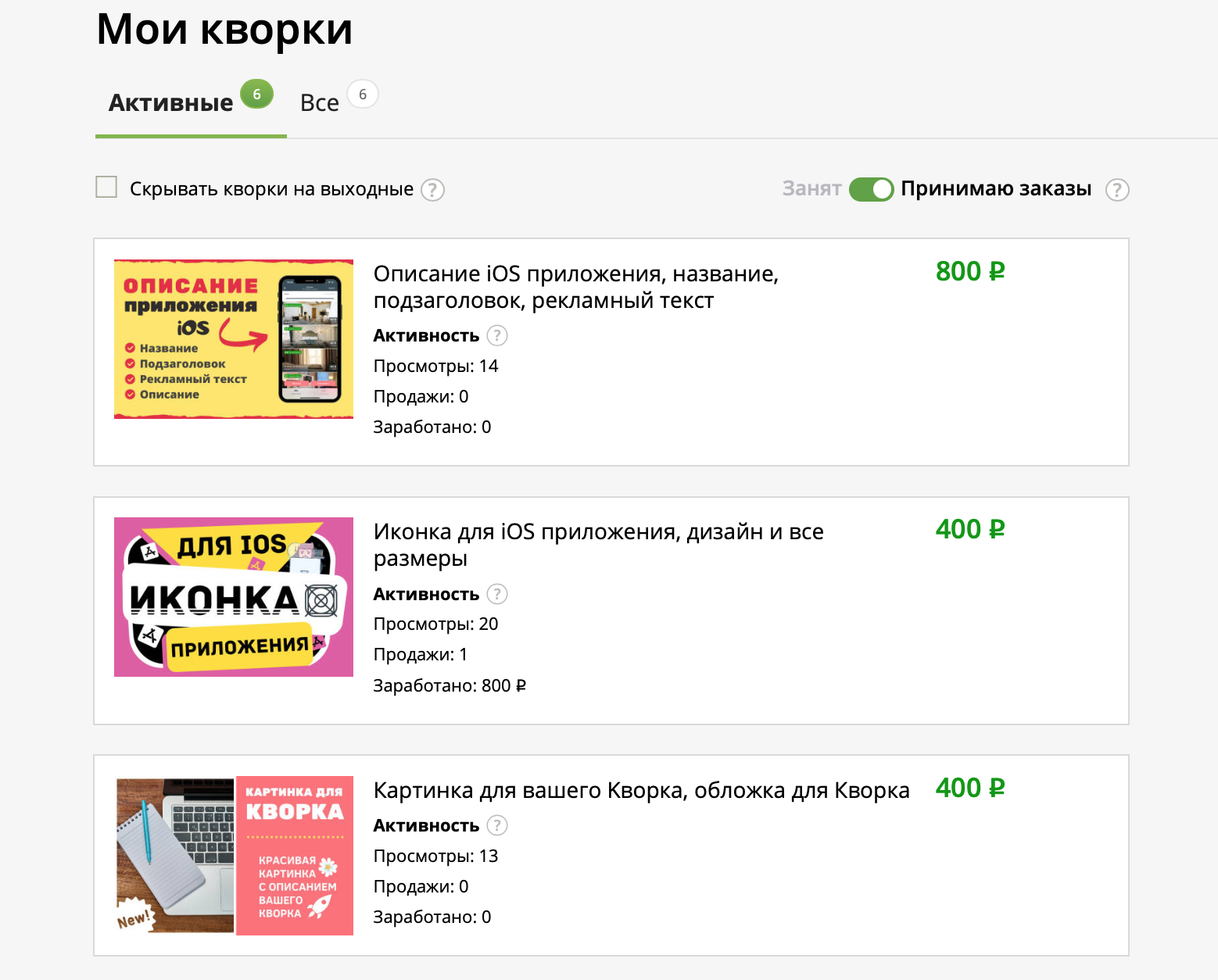1218x980 pixels.
Task: Open "Картинка для вашего Кворка" title link
Action: 641,790
